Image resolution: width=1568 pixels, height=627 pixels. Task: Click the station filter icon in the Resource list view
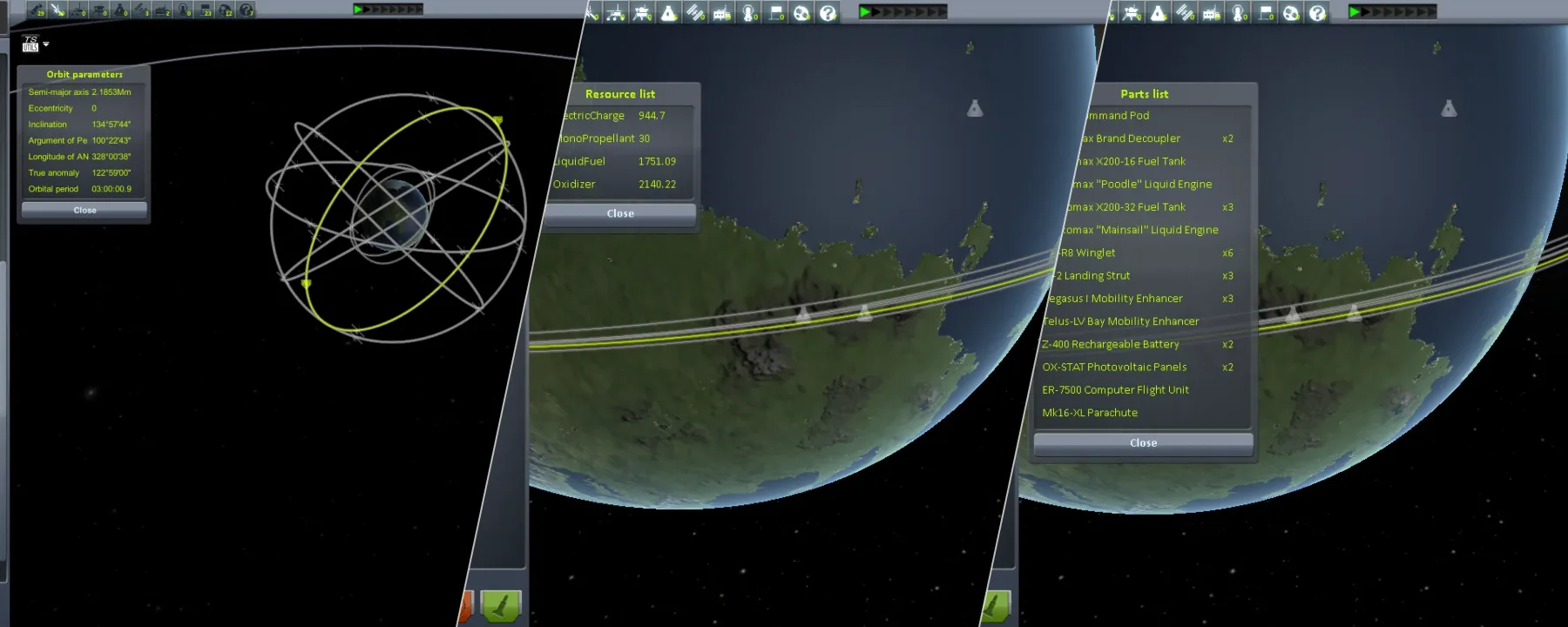click(695, 13)
